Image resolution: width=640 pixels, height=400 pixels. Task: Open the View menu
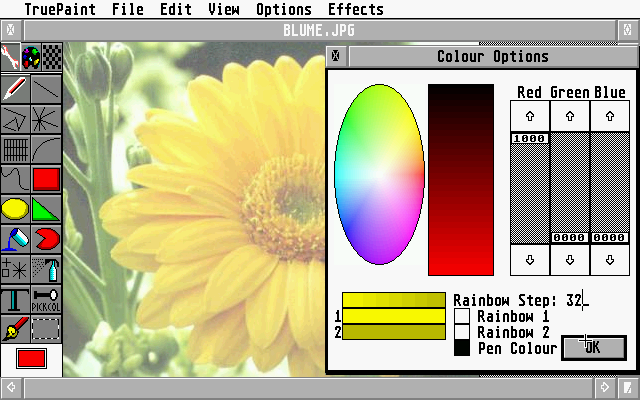pyautogui.click(x=224, y=9)
